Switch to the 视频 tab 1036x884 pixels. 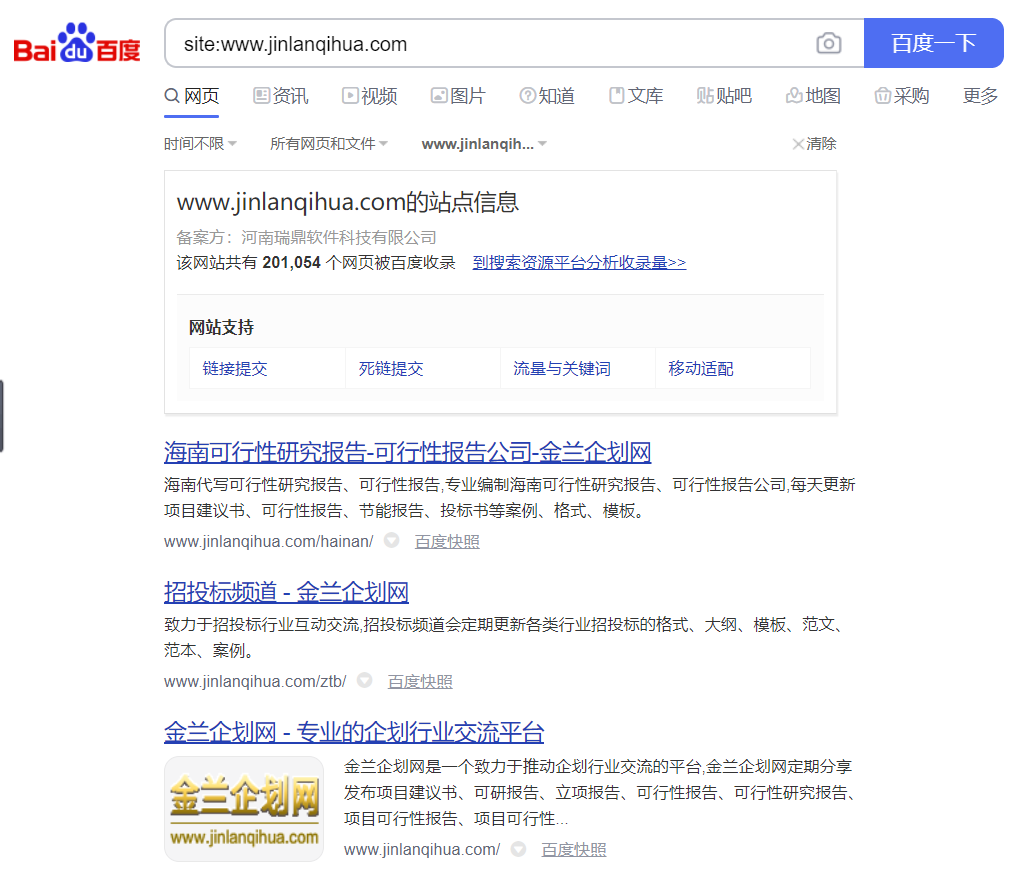369,96
